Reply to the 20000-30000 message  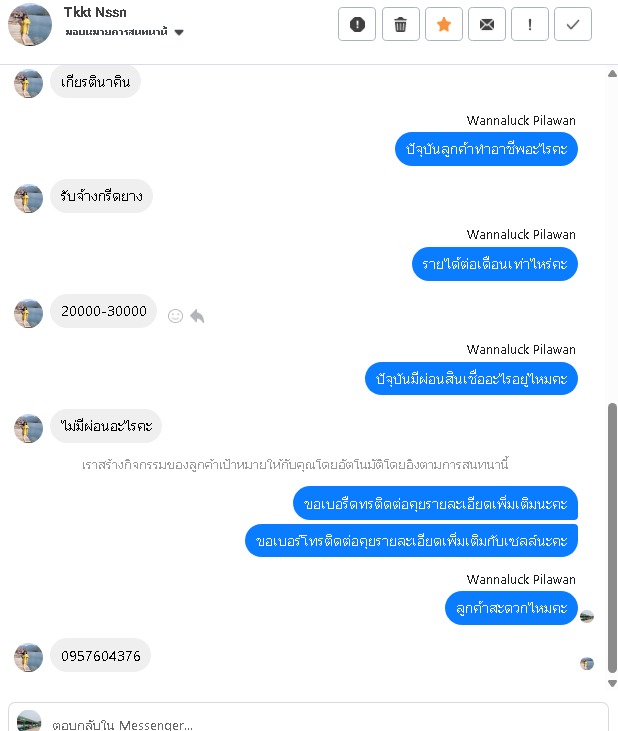coord(197,316)
